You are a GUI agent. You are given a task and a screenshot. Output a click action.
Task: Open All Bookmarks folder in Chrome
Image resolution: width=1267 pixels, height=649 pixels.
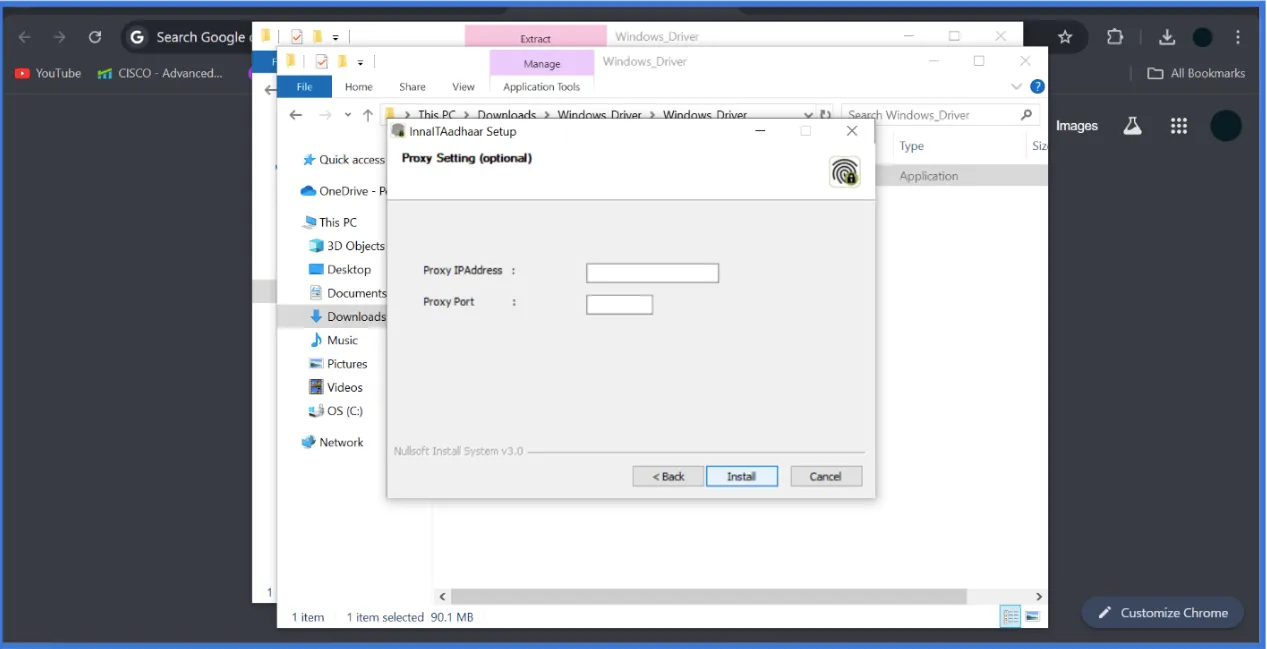pyautogui.click(x=1196, y=73)
